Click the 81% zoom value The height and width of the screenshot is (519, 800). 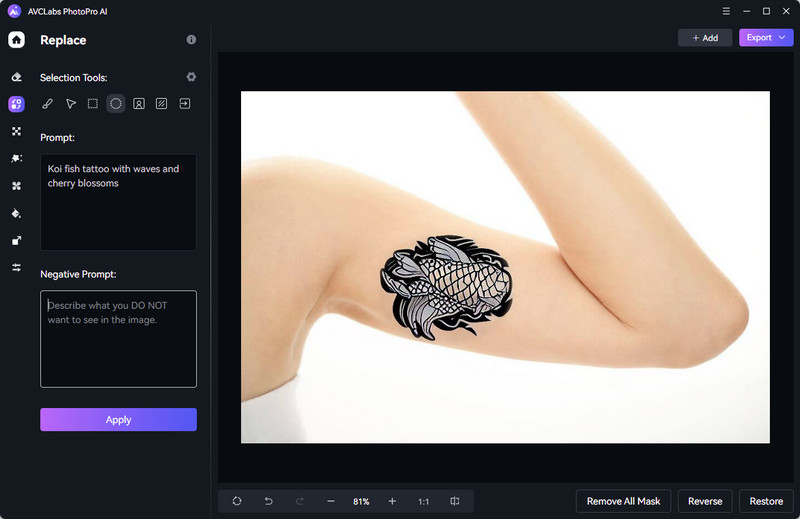click(361, 502)
